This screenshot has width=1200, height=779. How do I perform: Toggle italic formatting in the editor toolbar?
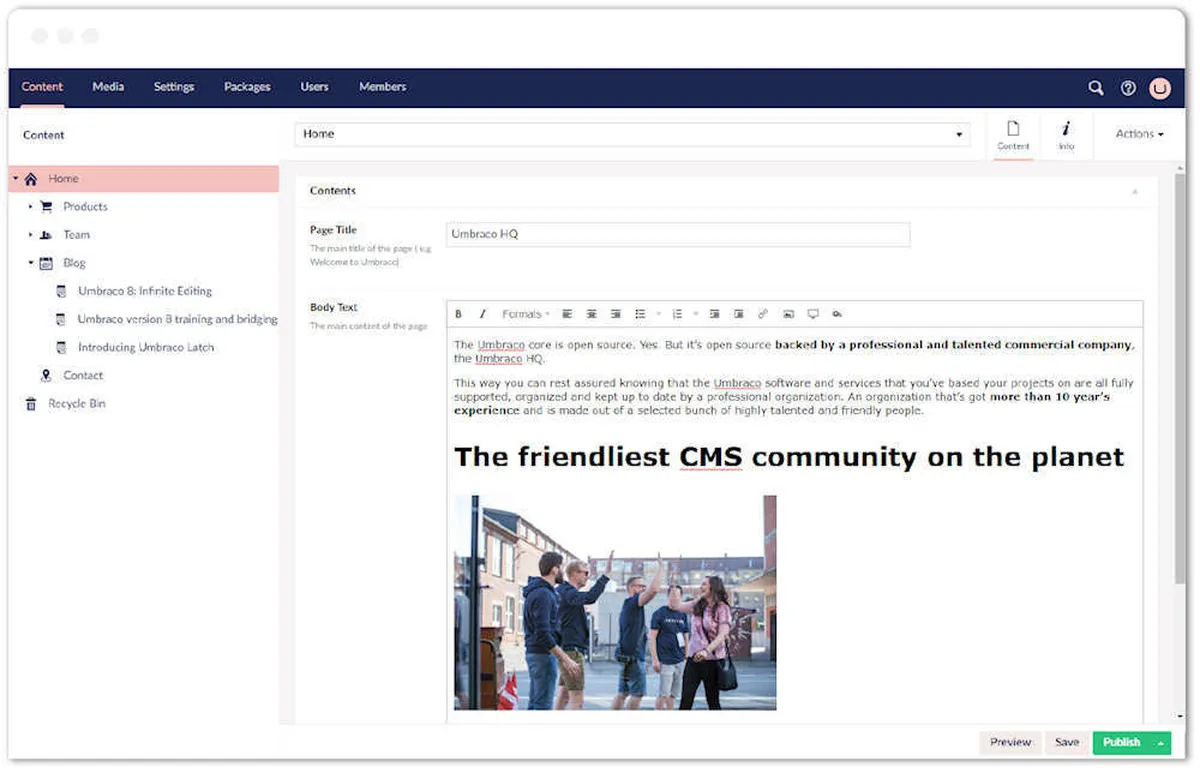click(482, 314)
